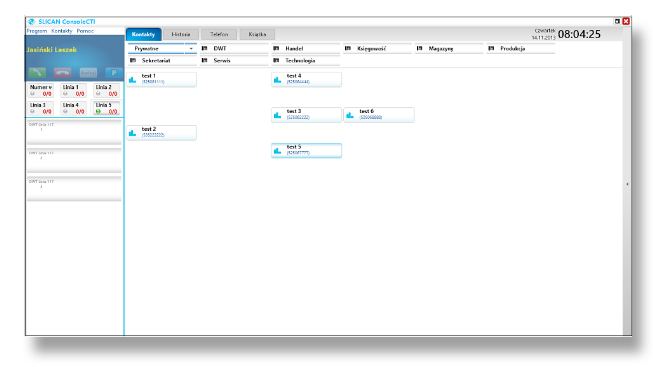This screenshot has height=367, width=653.
Task: Click the green status indicator on Linia 5
Action: point(98,112)
